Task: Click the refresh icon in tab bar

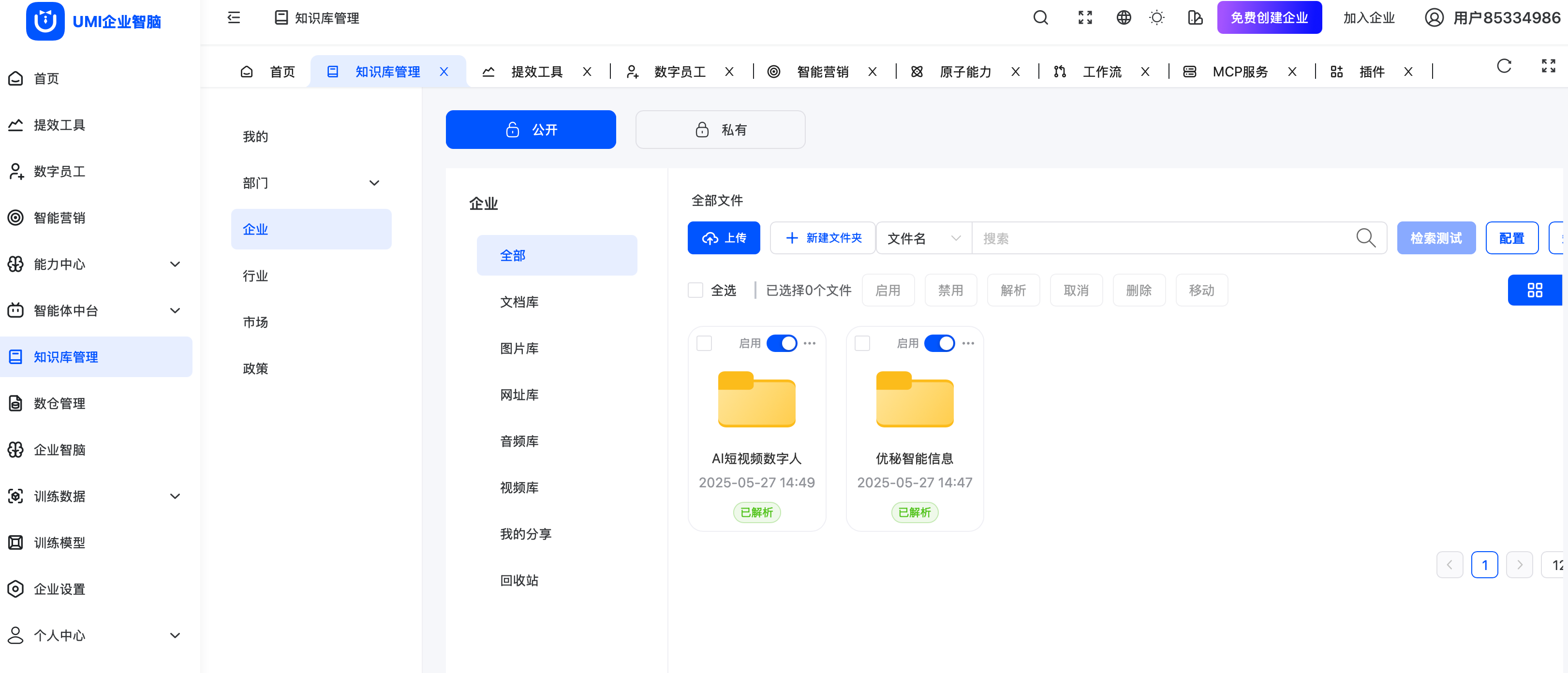Action: point(1504,66)
